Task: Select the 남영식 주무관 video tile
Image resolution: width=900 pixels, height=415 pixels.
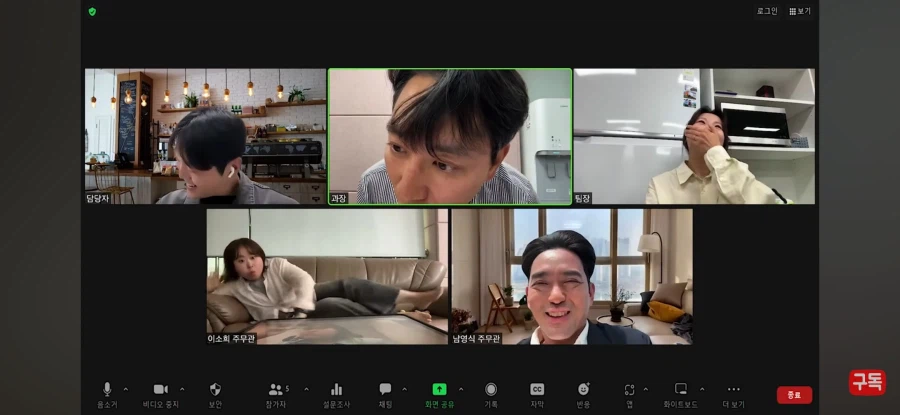Action: click(572, 277)
